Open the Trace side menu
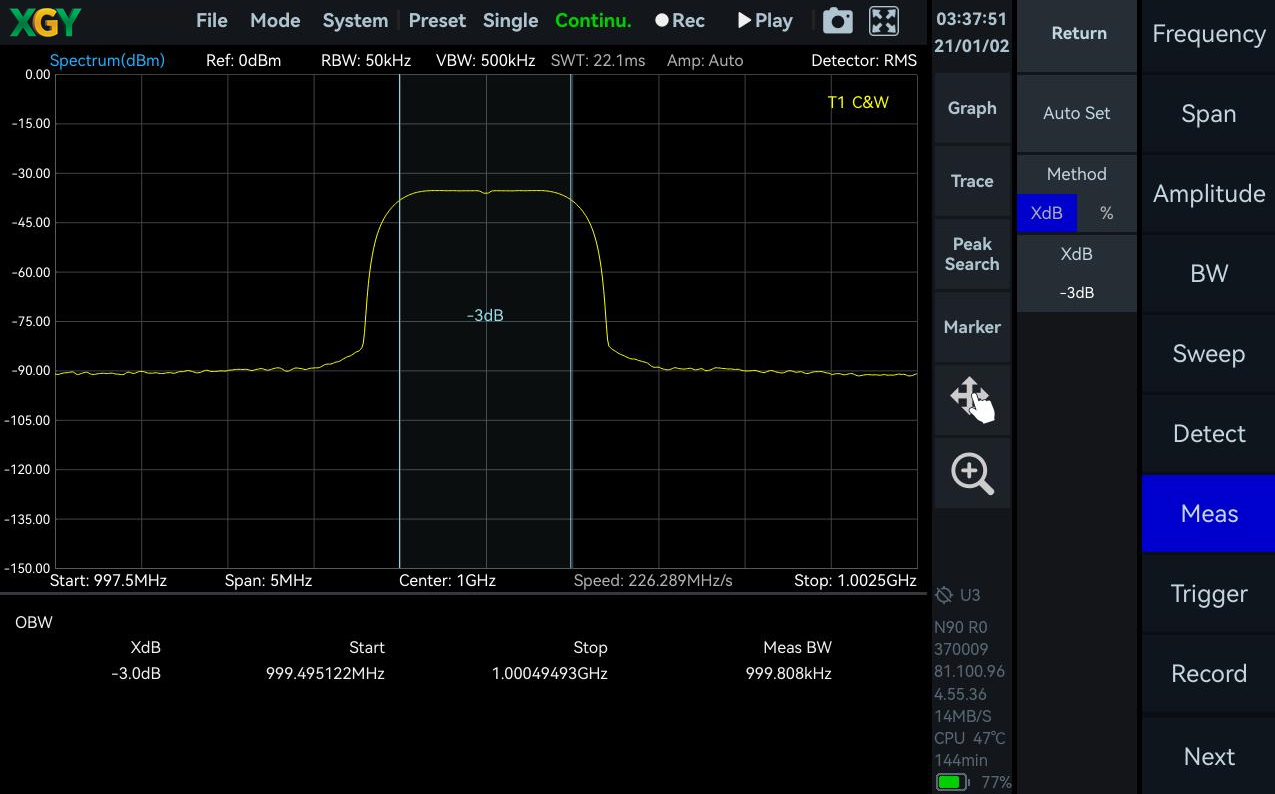The height and width of the screenshot is (794, 1275). (972, 181)
